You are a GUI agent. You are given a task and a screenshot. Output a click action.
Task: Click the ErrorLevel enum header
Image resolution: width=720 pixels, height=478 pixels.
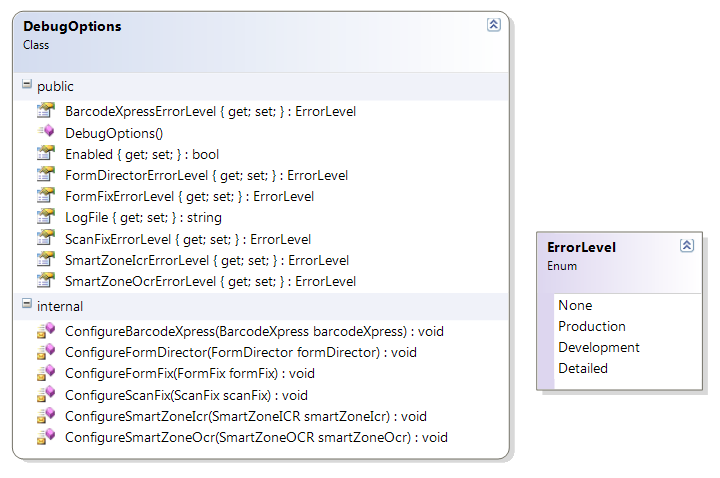(581, 247)
